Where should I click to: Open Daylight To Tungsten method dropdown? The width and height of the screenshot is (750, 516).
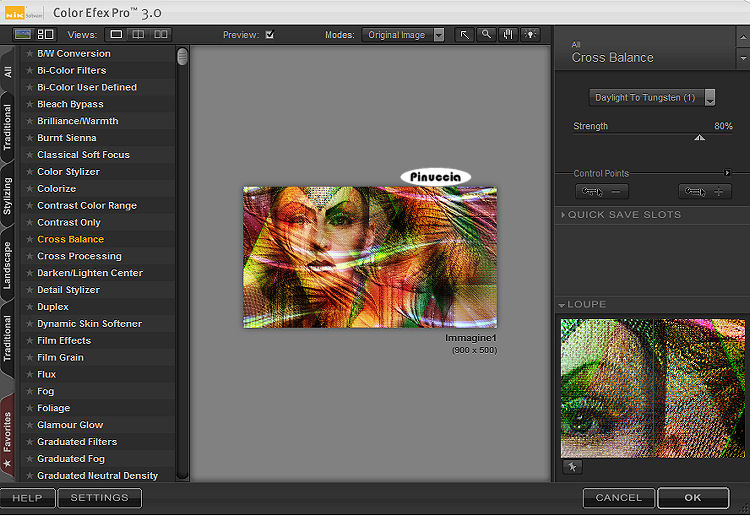click(x=652, y=98)
